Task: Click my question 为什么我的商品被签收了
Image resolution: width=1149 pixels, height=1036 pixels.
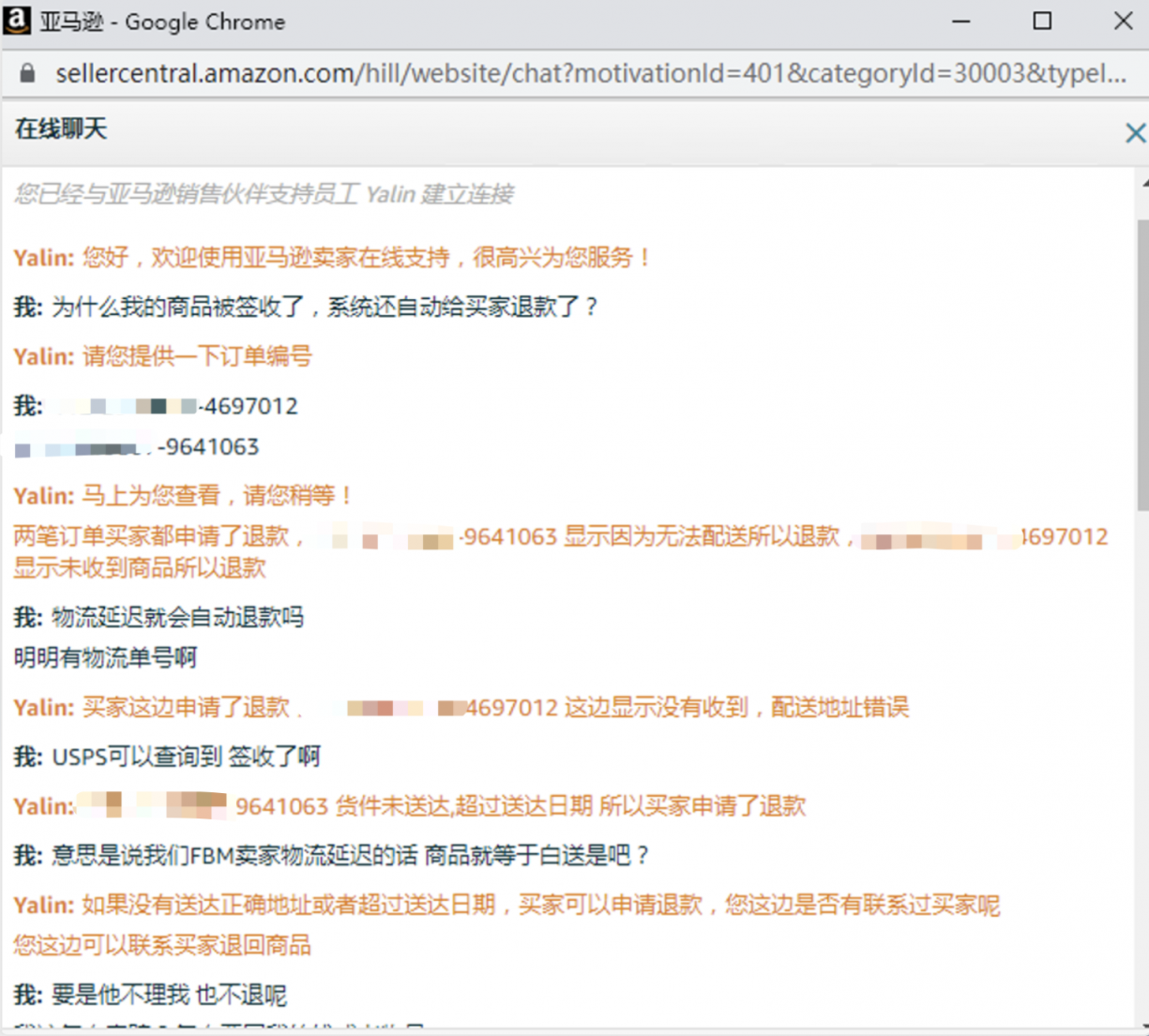Action: click(x=306, y=307)
